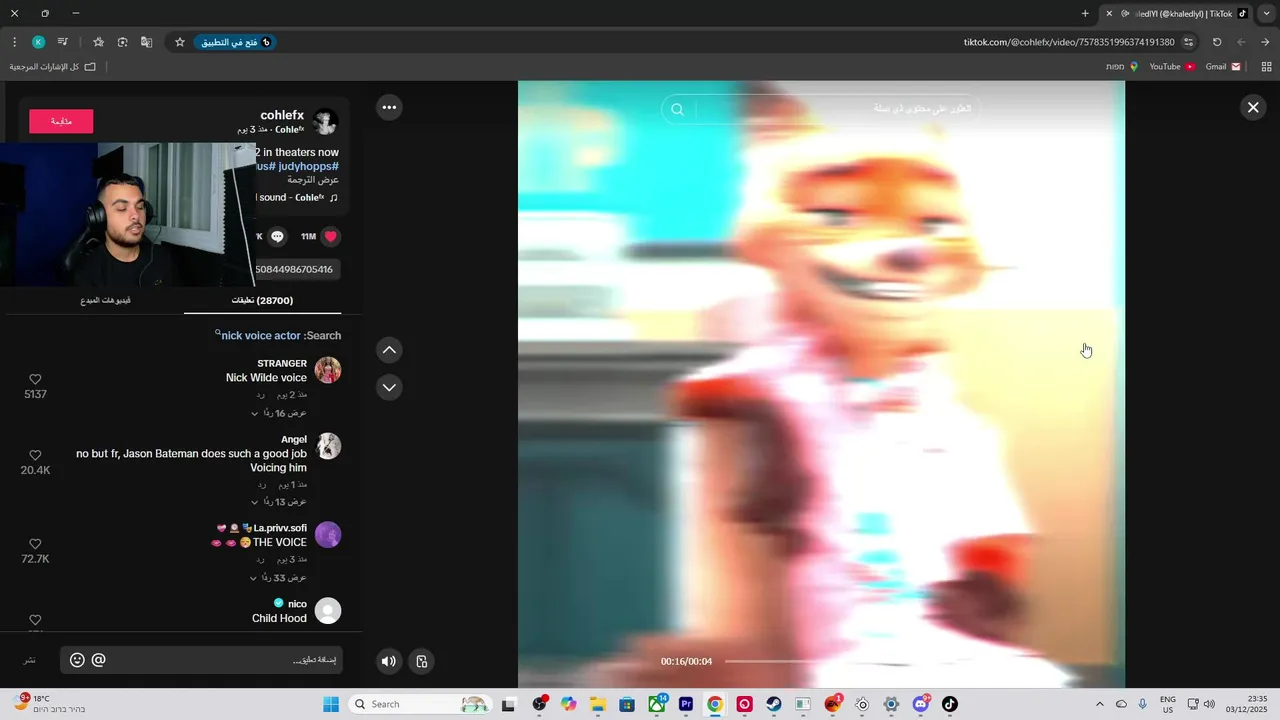Click the button next to the volume control
Image resolution: width=1280 pixels, height=720 pixels.
[x=422, y=661]
